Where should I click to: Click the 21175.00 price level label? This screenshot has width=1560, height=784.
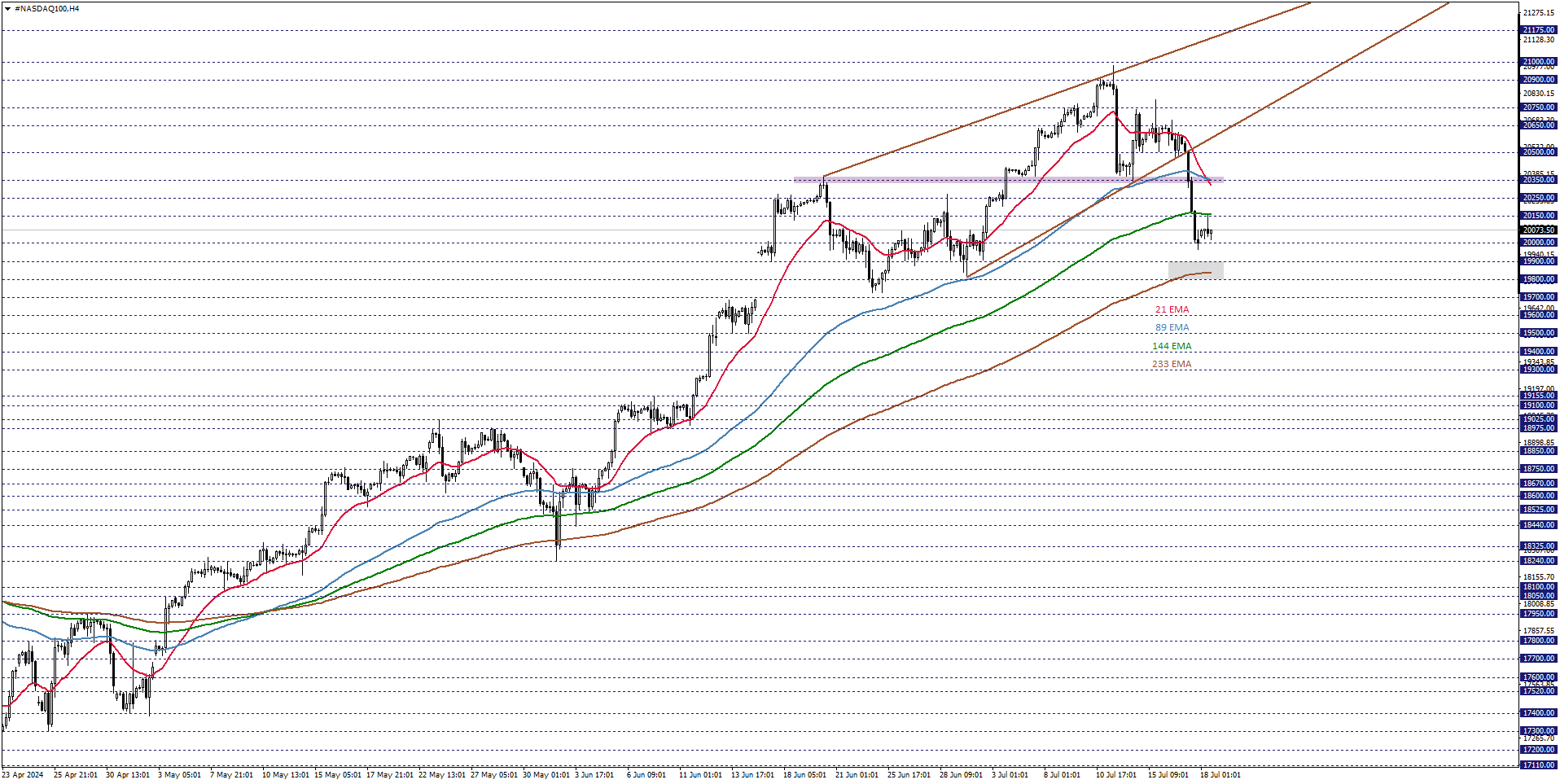click(1539, 30)
